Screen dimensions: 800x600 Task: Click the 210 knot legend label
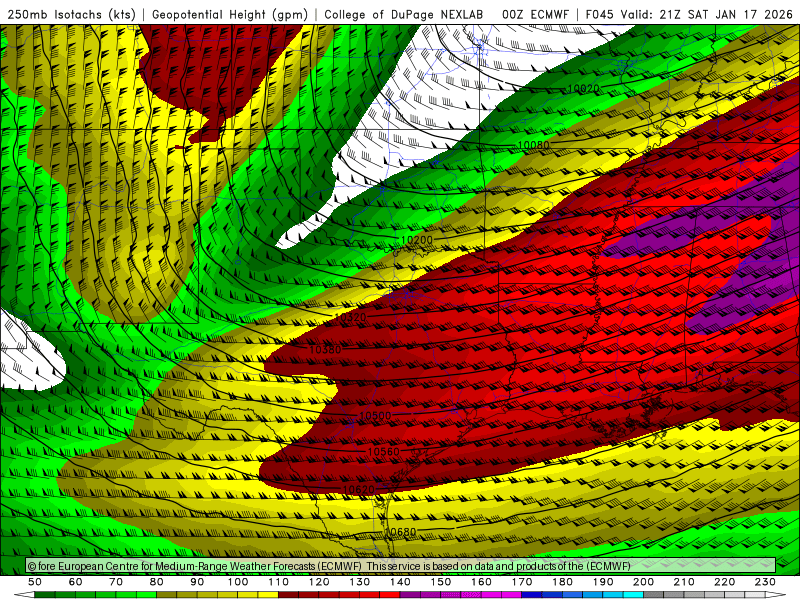pos(684,582)
